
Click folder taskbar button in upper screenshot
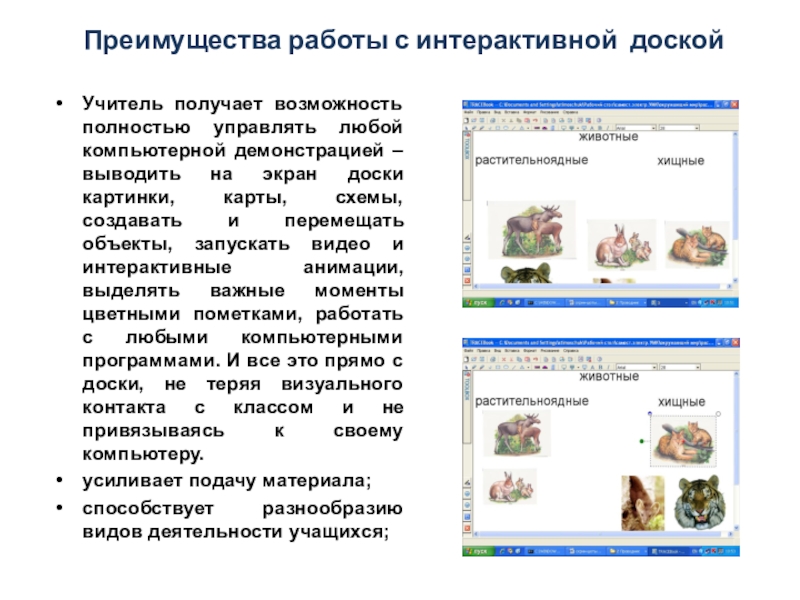[626, 303]
